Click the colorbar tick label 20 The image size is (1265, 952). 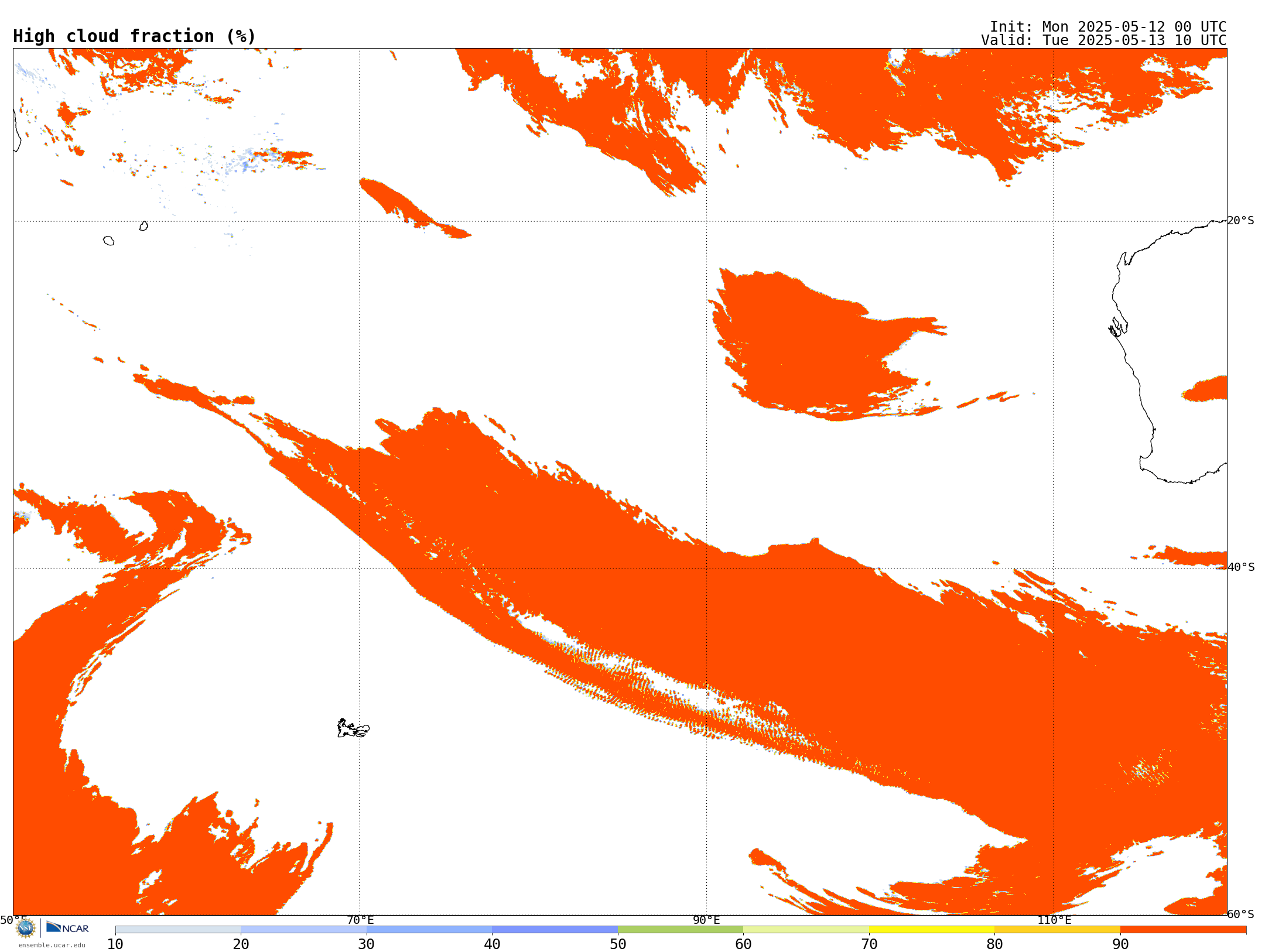coord(241,944)
